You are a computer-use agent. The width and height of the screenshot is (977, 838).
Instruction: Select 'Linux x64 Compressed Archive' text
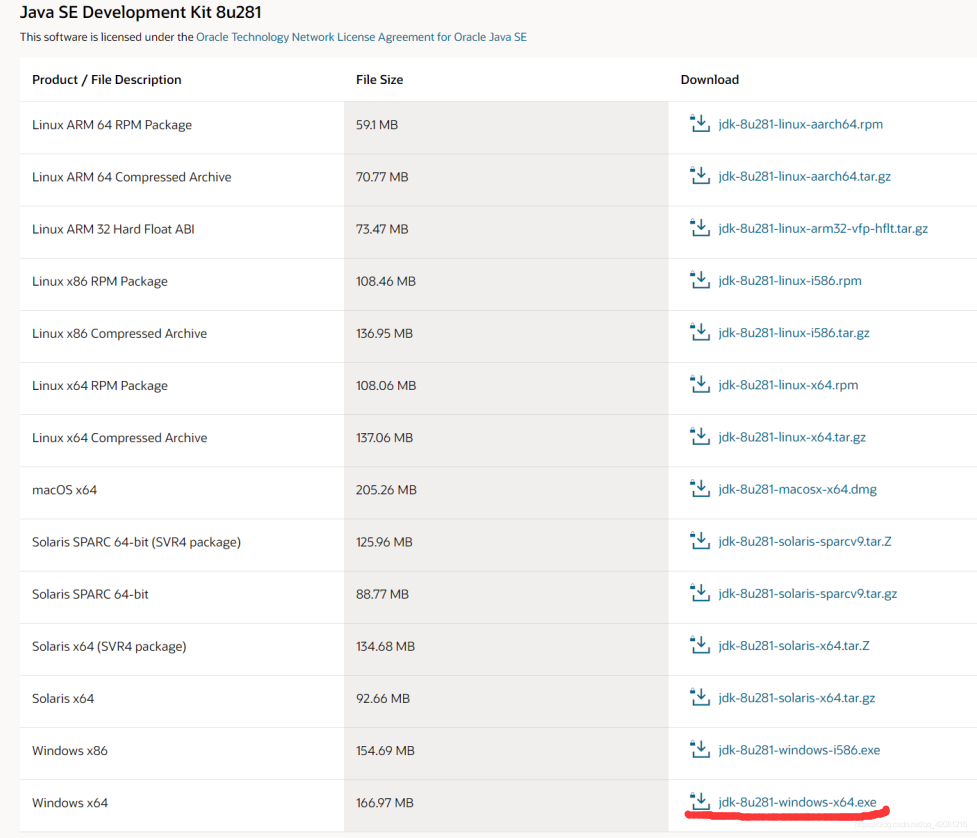click(x=120, y=438)
